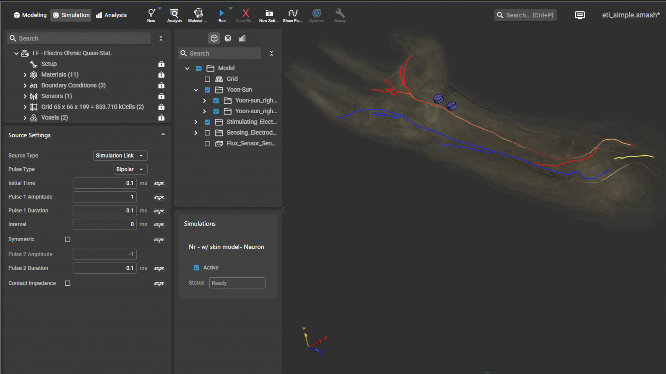Expand the Sensors (1) node
The width and height of the screenshot is (666, 374).
25,96
